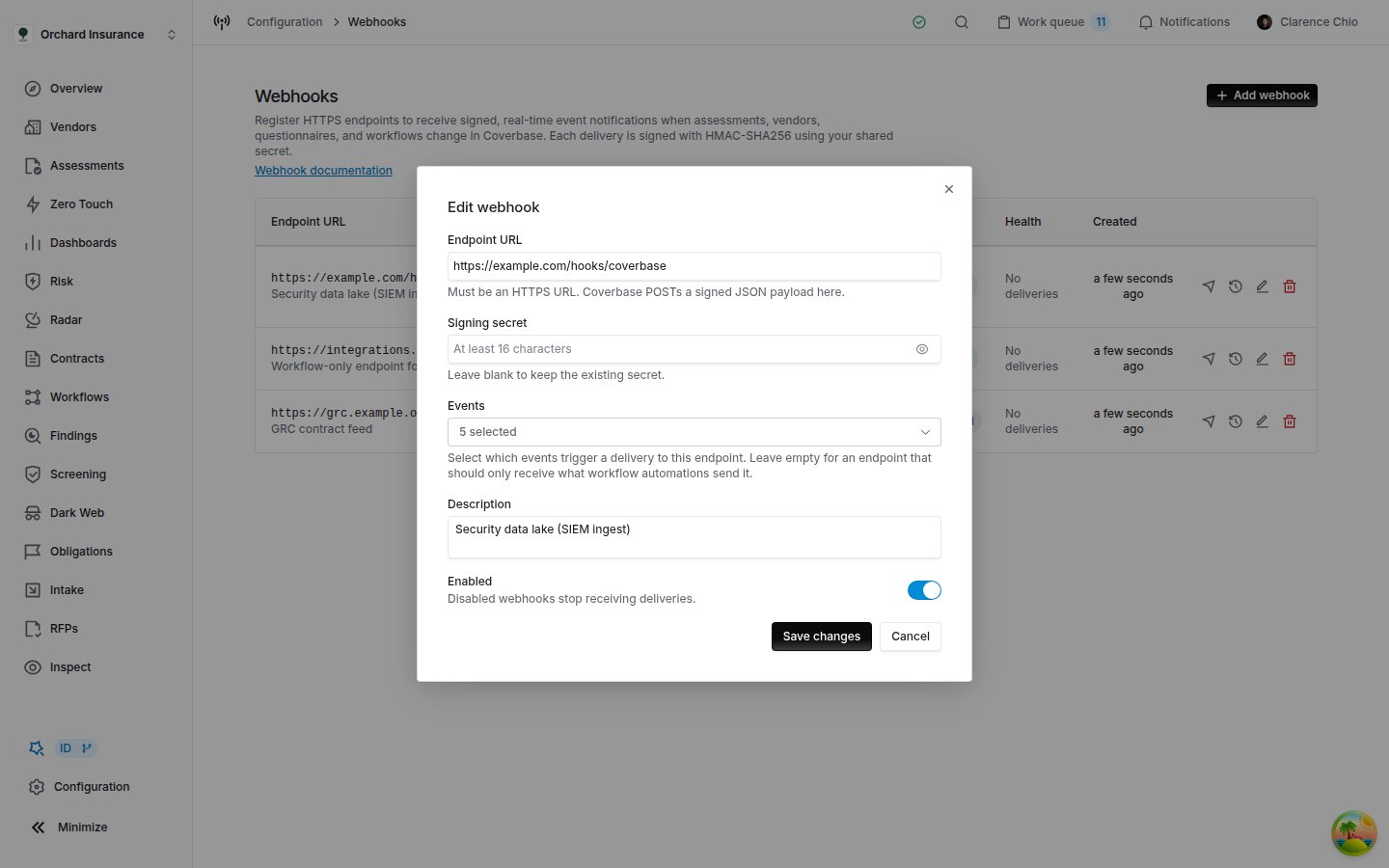Click the Endpoint URL input field
The height and width of the screenshot is (868, 1389).
point(694,266)
